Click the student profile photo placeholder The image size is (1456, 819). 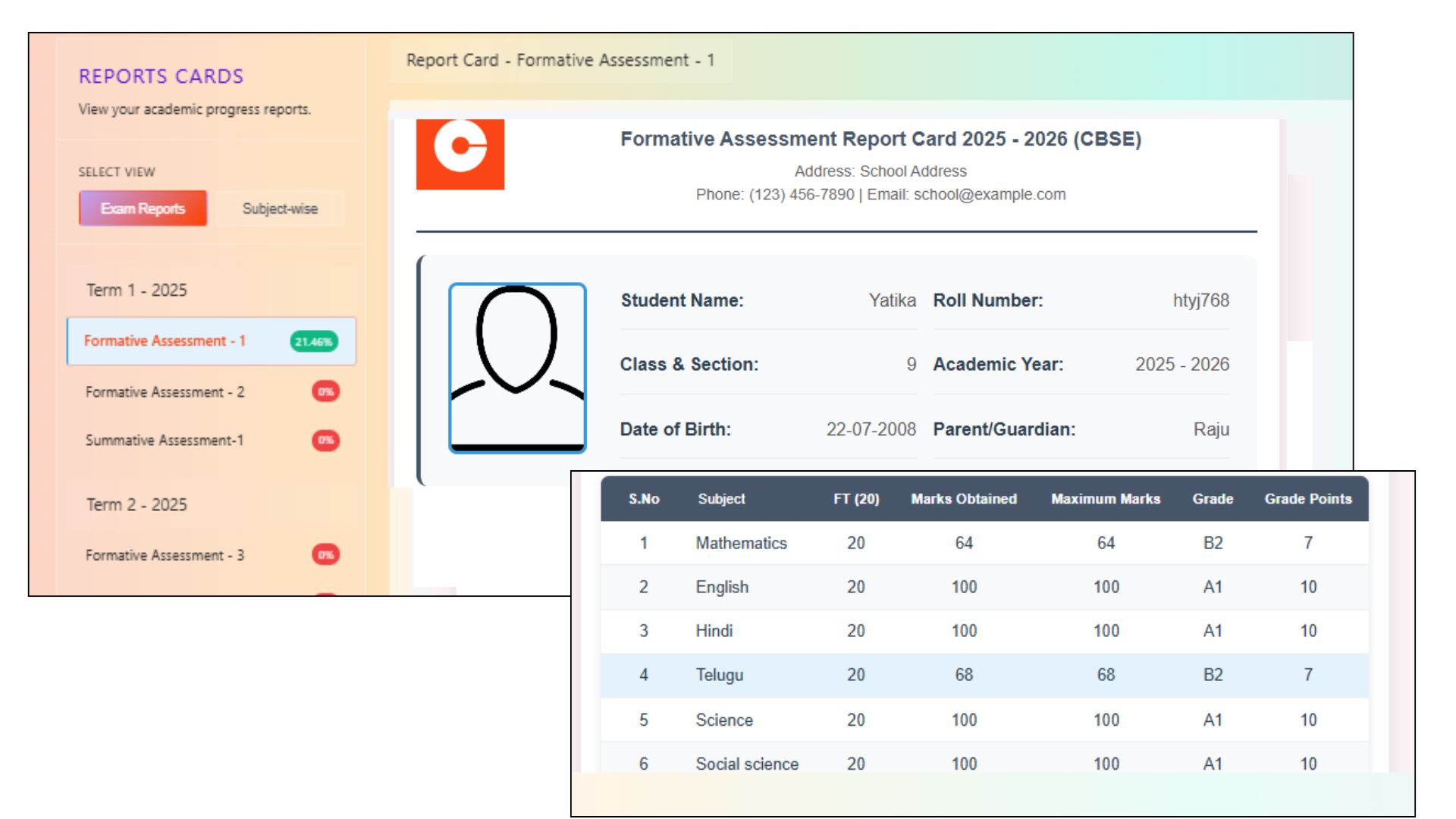coord(517,368)
